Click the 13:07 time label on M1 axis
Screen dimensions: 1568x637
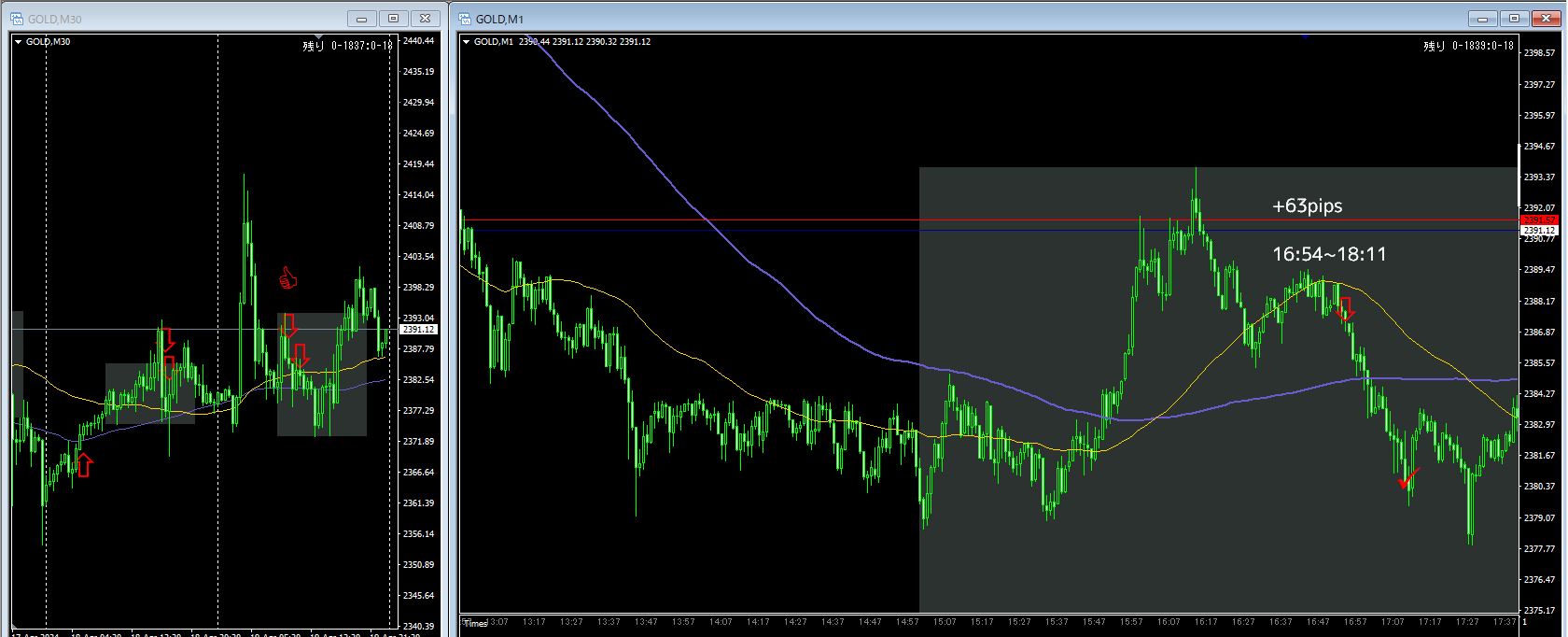pos(497,621)
